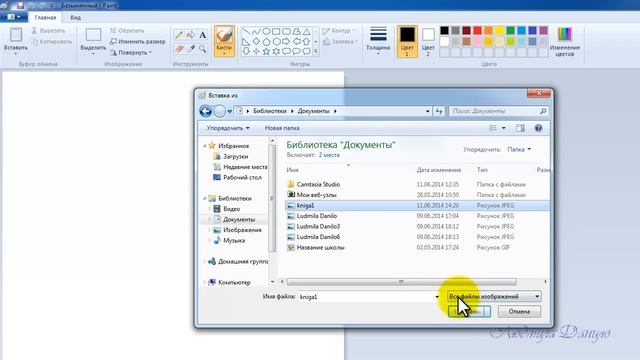Pick the black color swatch

(x=444, y=31)
